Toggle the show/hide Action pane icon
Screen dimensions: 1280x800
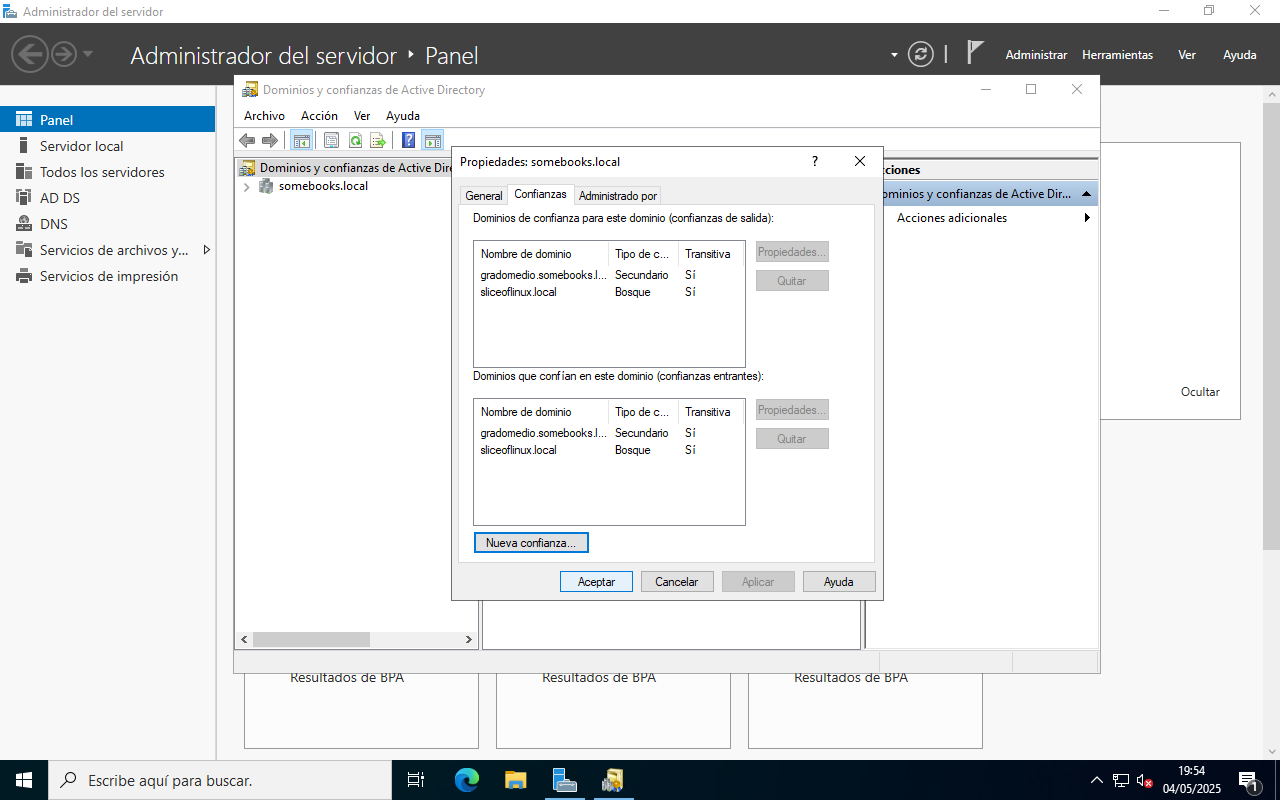click(432, 141)
